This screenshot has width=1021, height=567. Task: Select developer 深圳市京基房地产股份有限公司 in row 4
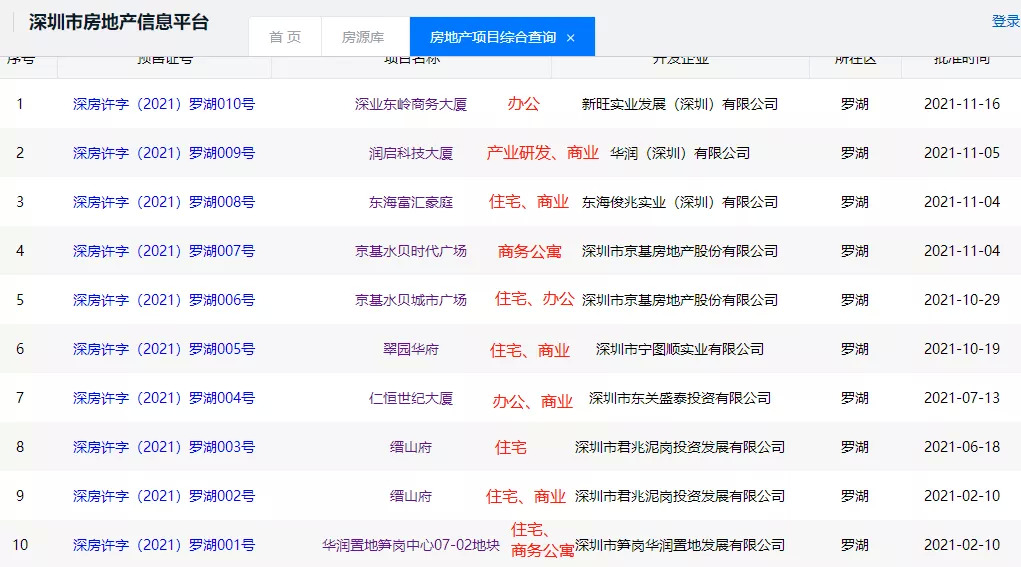[x=680, y=251]
